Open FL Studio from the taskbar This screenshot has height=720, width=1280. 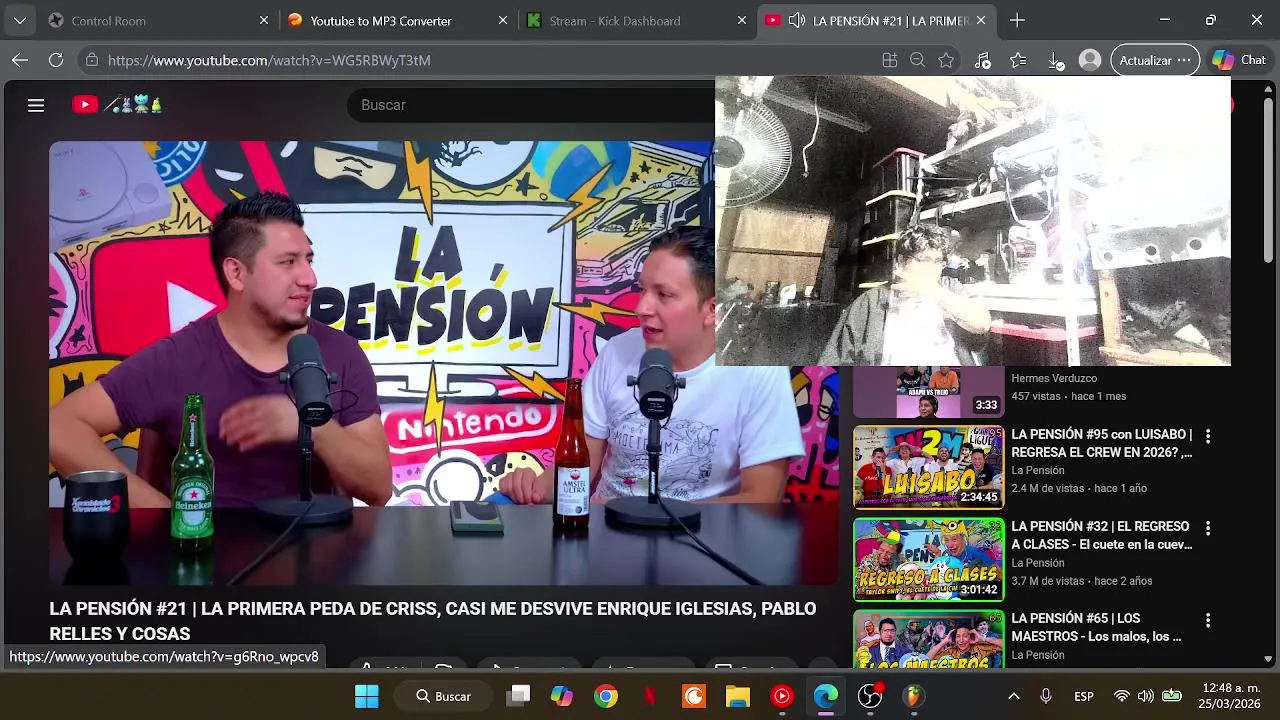(913, 696)
